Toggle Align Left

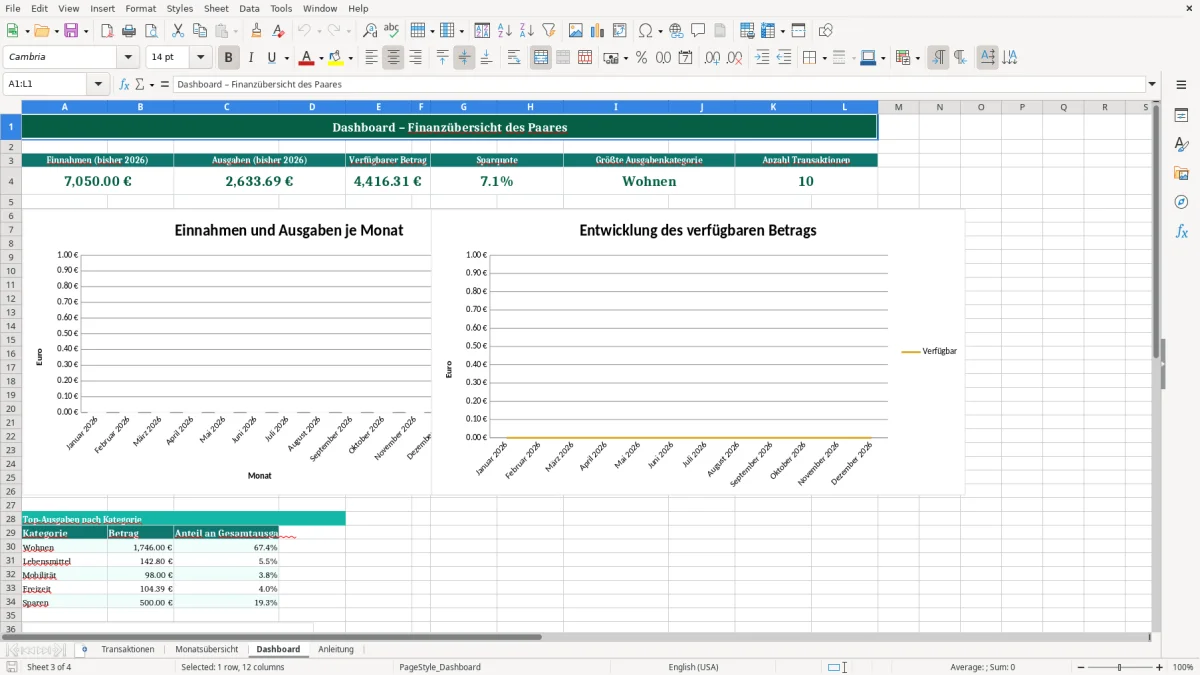(371, 58)
